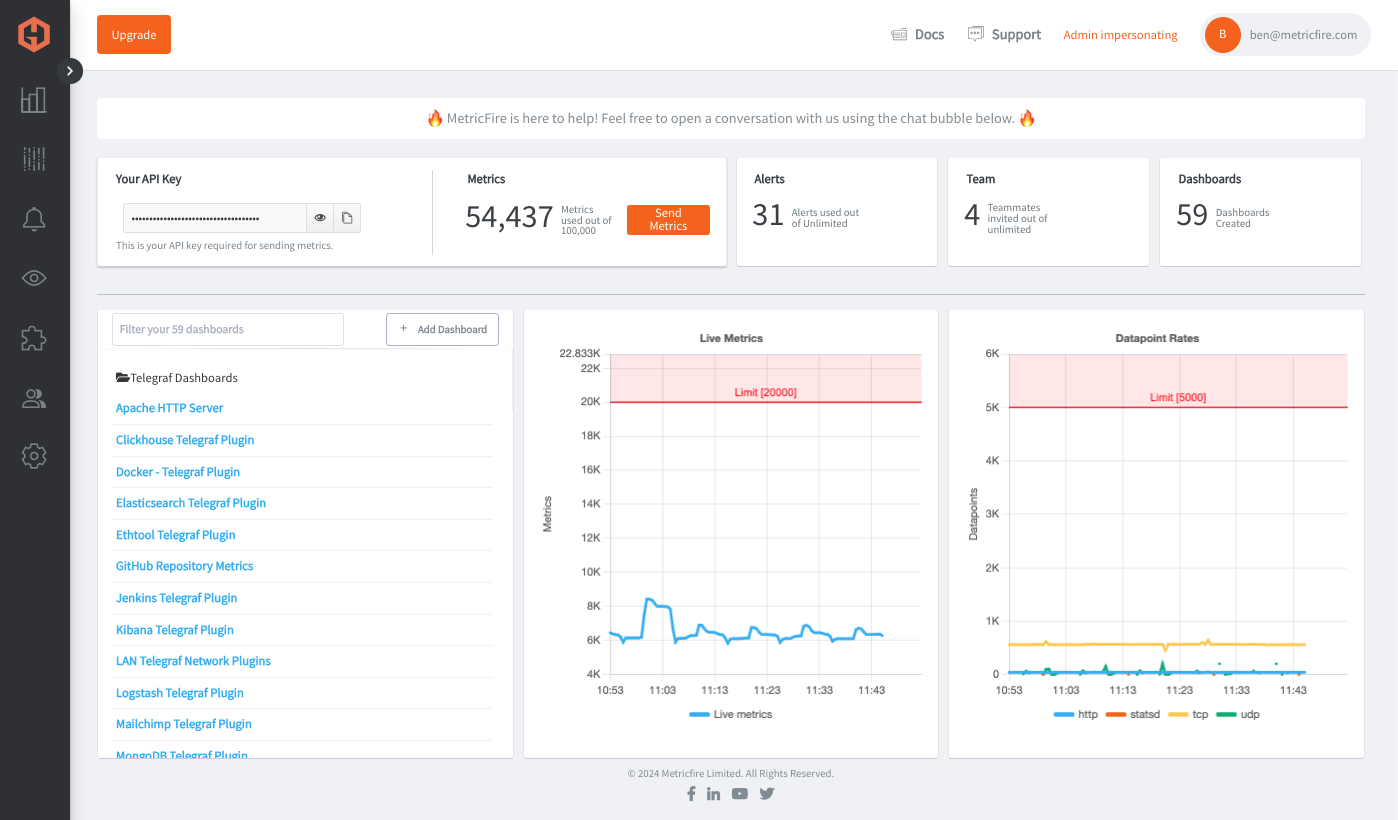Click the orange Upgrade button
The image size is (1398, 820).
pos(134,35)
